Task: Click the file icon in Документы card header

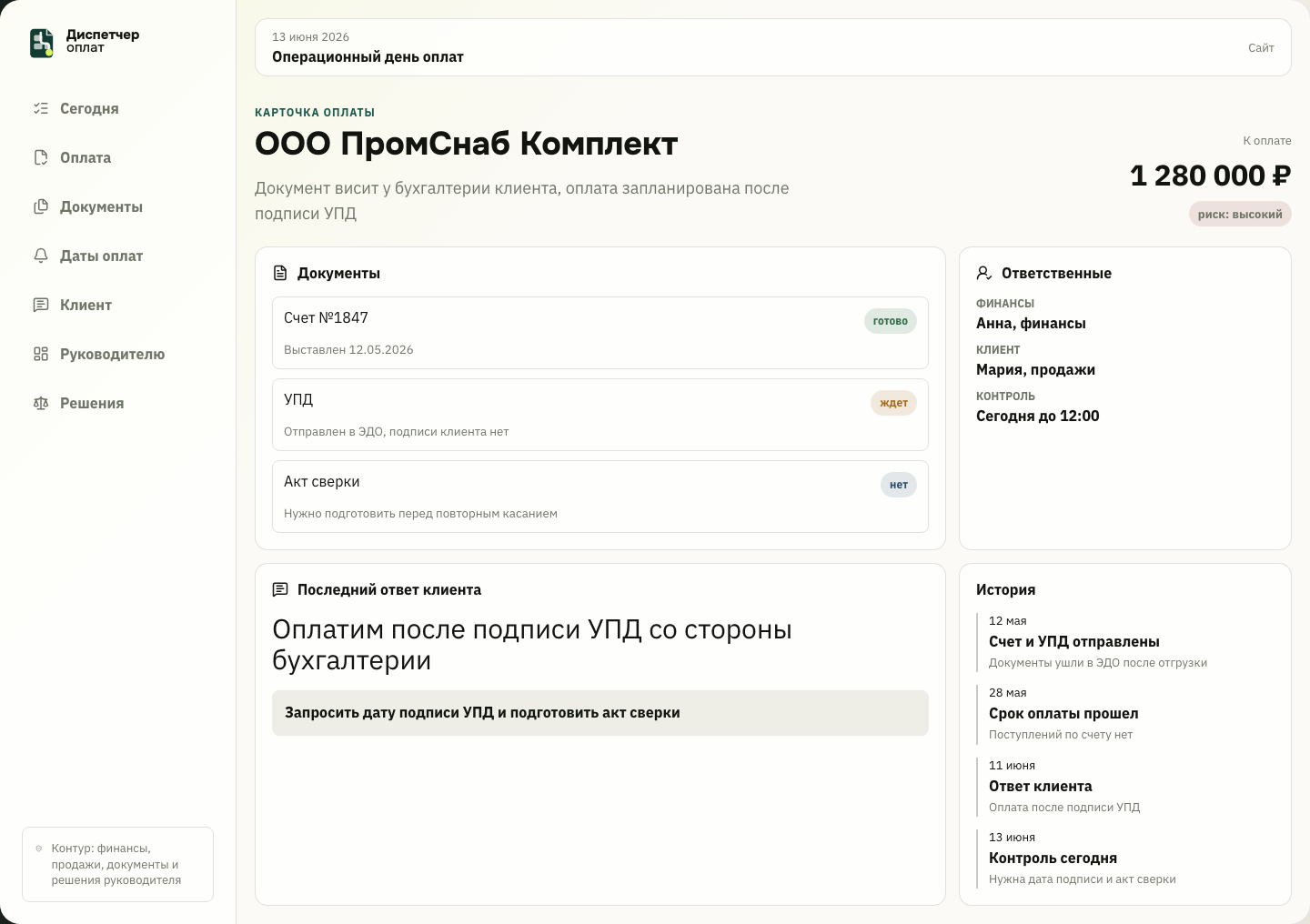Action: click(280, 273)
